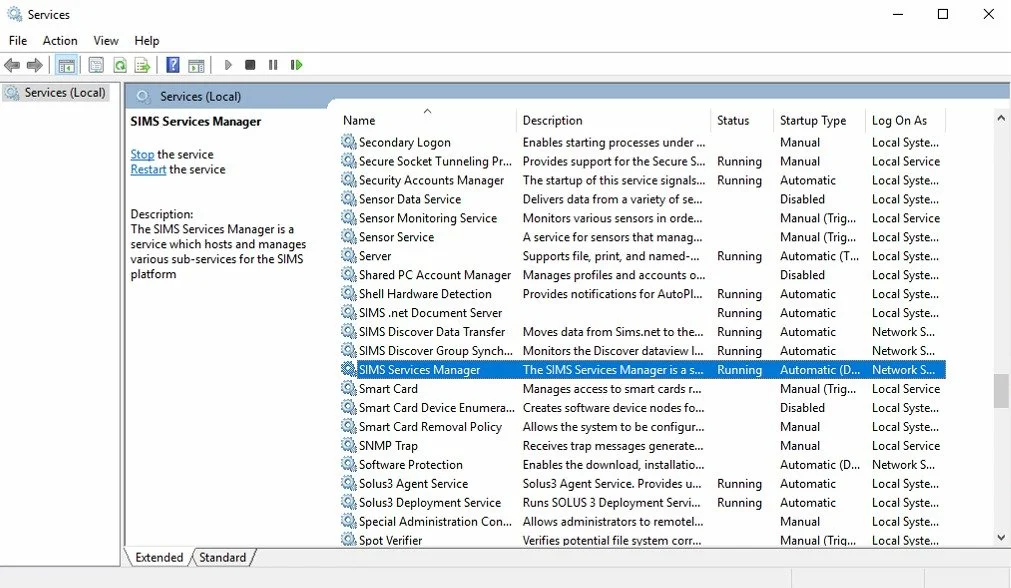Select Sensor Monitoring Service row
The width and height of the screenshot is (1011, 588).
point(643,218)
